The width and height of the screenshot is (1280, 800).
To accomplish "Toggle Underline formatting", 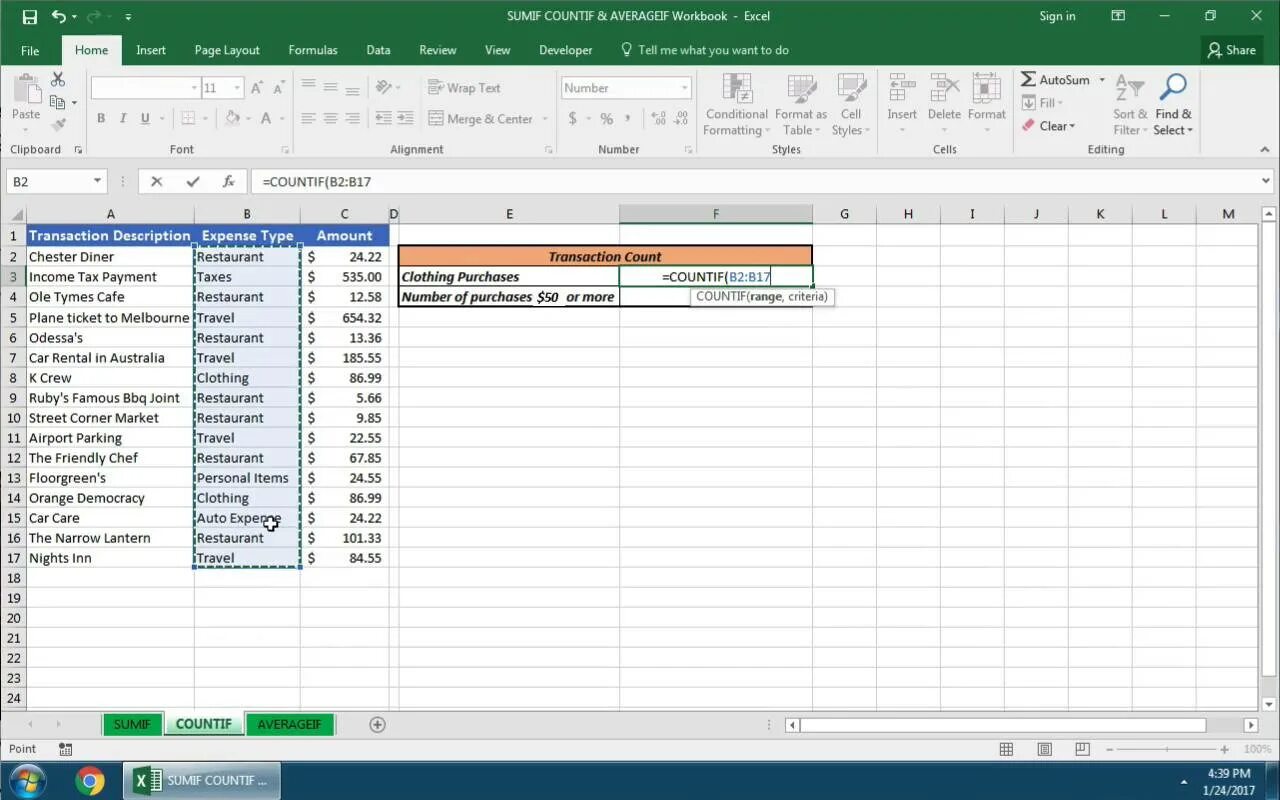I will coord(145,118).
